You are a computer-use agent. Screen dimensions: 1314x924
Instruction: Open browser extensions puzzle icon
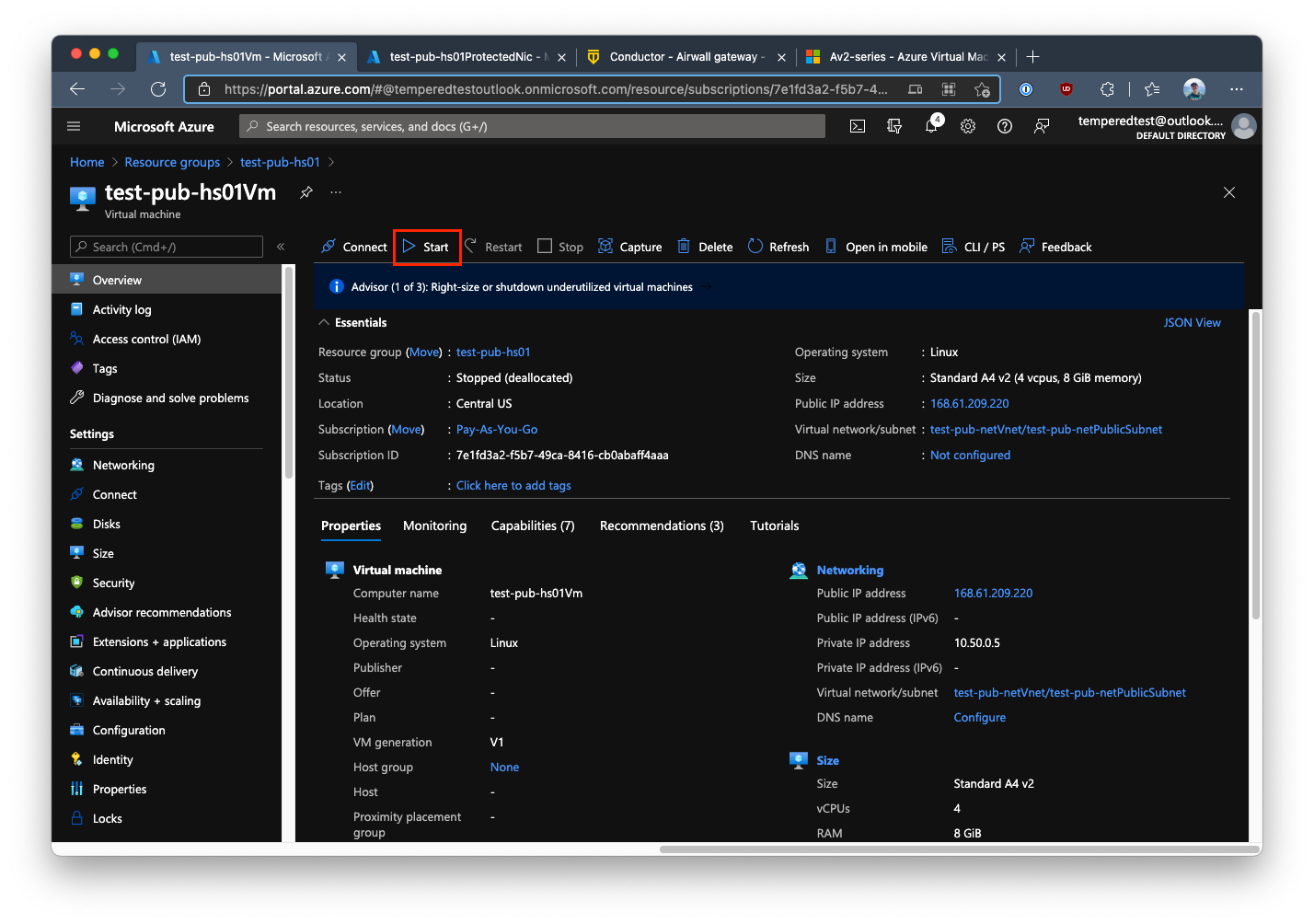1107,89
